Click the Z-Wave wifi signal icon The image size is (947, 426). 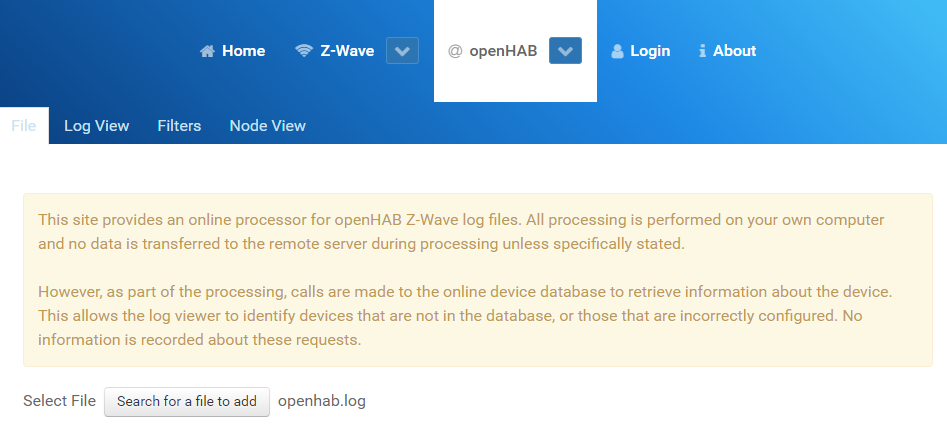click(305, 51)
